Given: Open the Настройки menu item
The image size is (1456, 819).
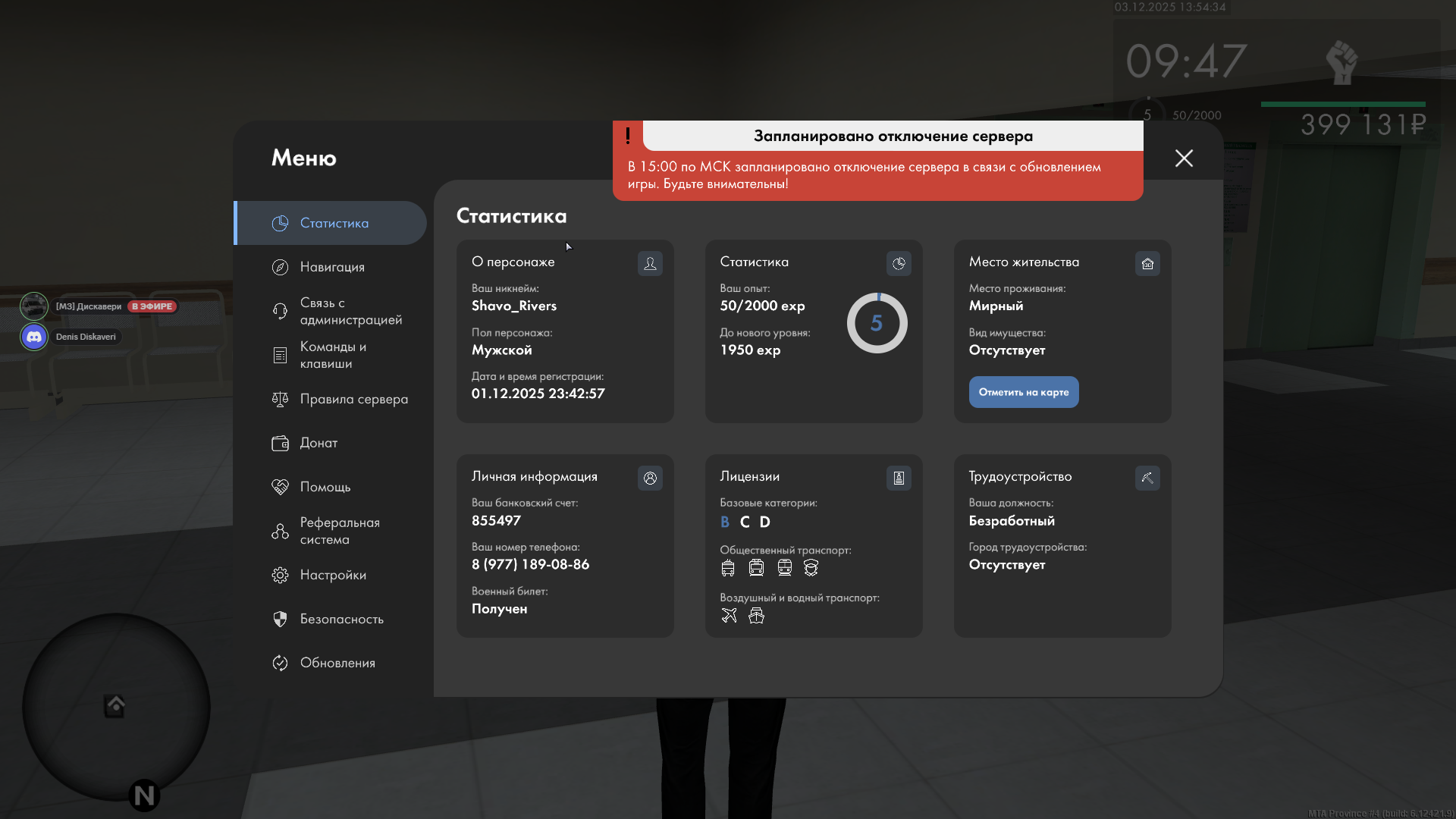Looking at the screenshot, I should click(x=333, y=575).
